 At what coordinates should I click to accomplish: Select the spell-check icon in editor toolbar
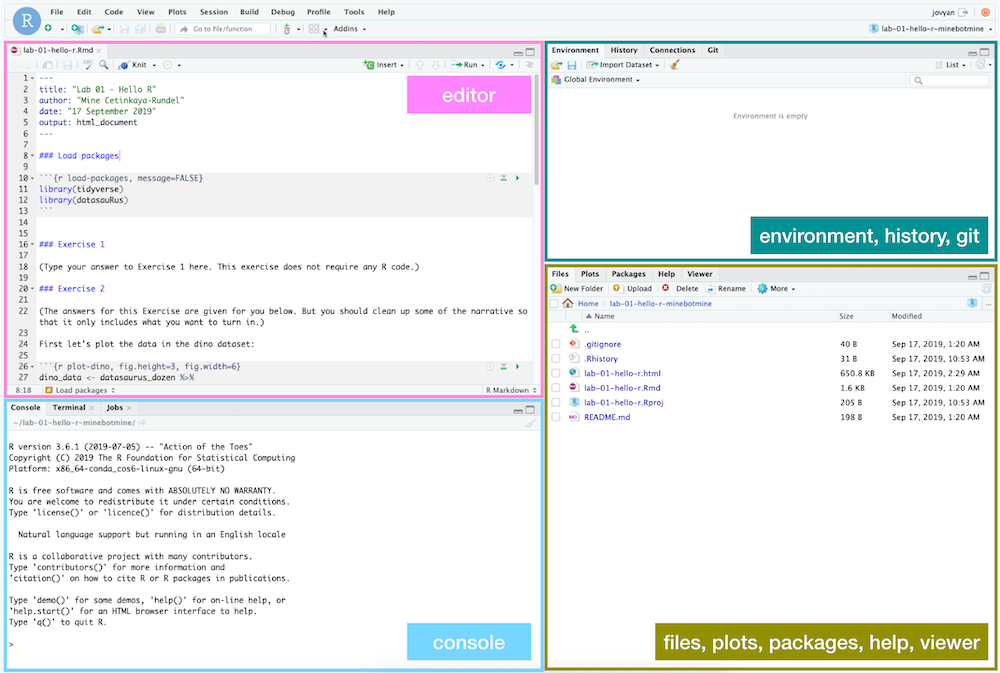point(87,64)
